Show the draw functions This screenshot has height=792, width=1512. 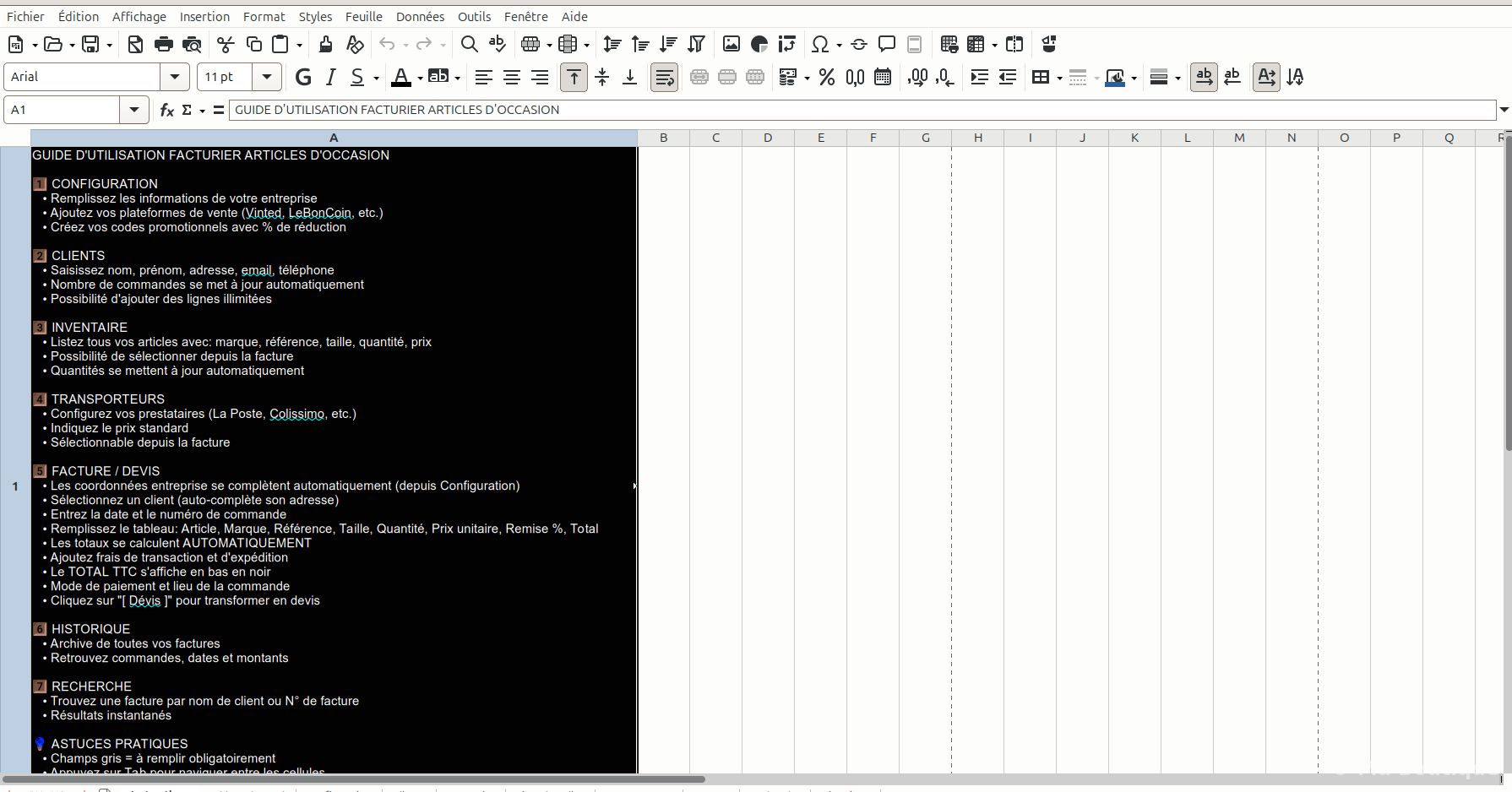click(x=1049, y=44)
